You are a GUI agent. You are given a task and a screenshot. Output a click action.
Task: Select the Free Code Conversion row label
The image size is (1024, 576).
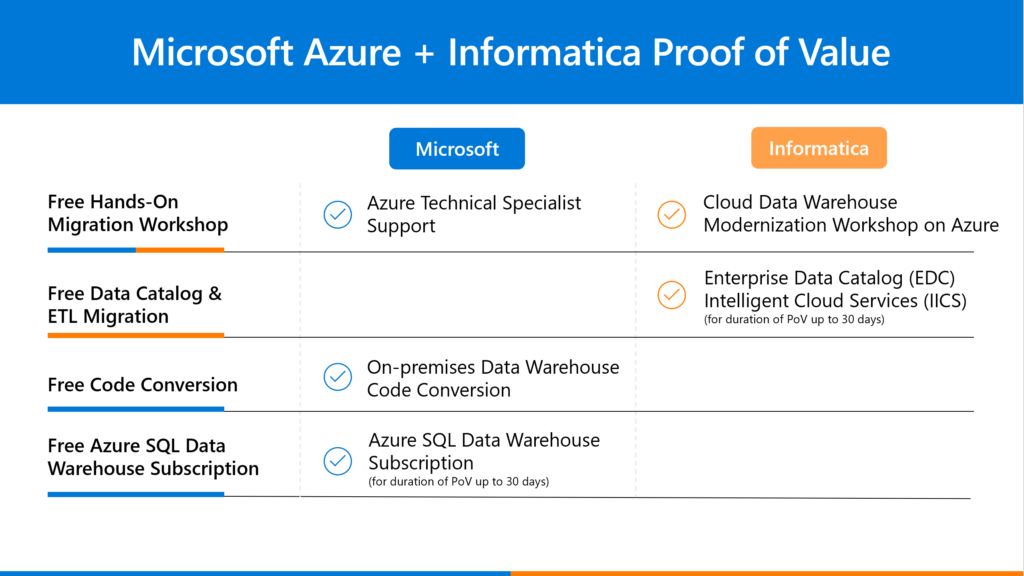point(143,385)
